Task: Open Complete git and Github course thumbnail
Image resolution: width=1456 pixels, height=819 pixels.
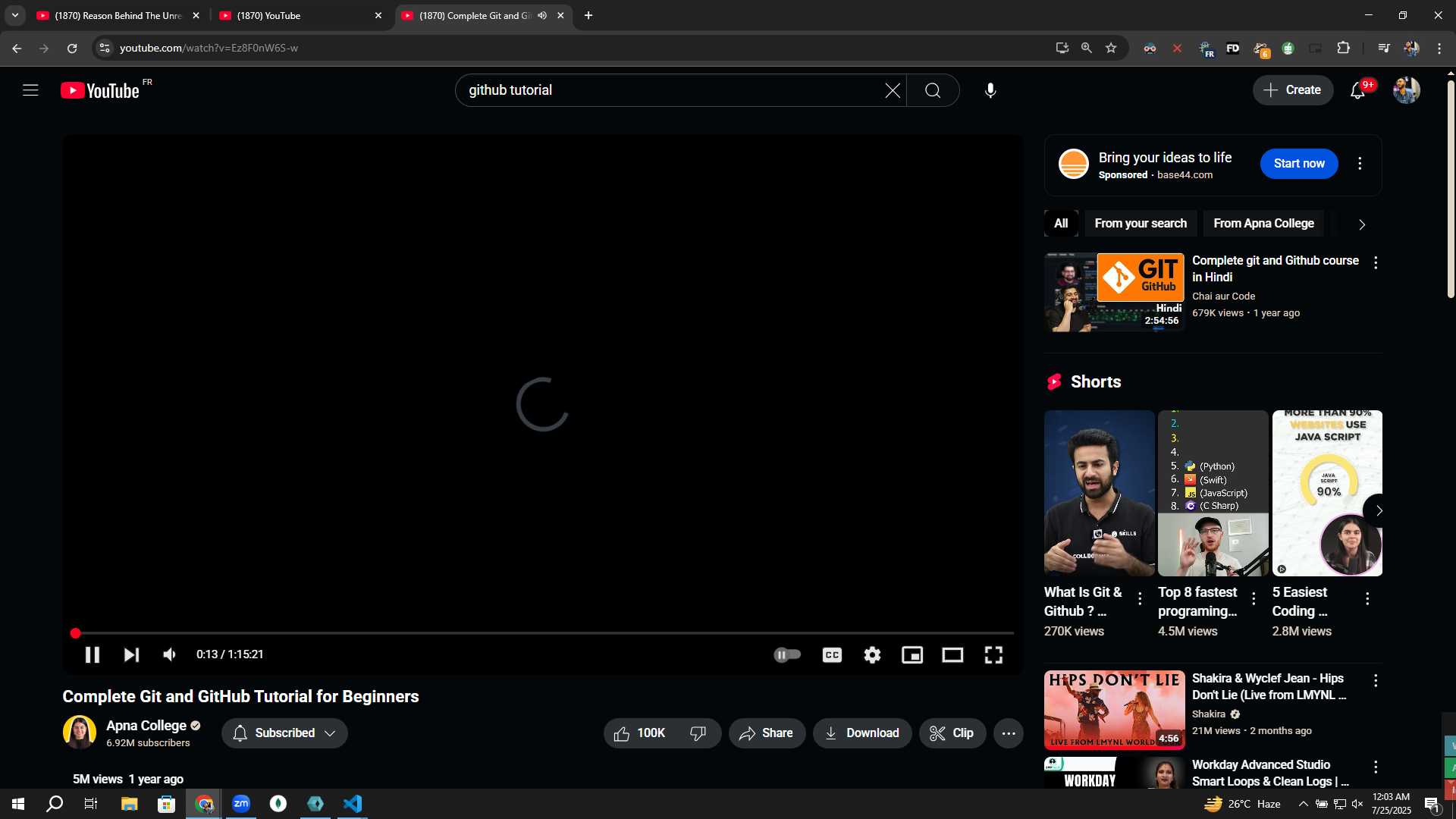Action: (x=1114, y=293)
